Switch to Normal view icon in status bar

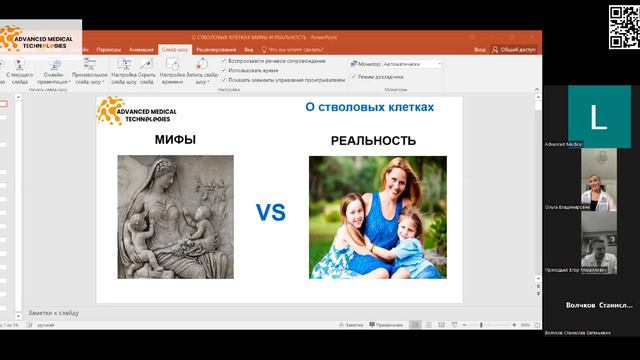click(416, 325)
